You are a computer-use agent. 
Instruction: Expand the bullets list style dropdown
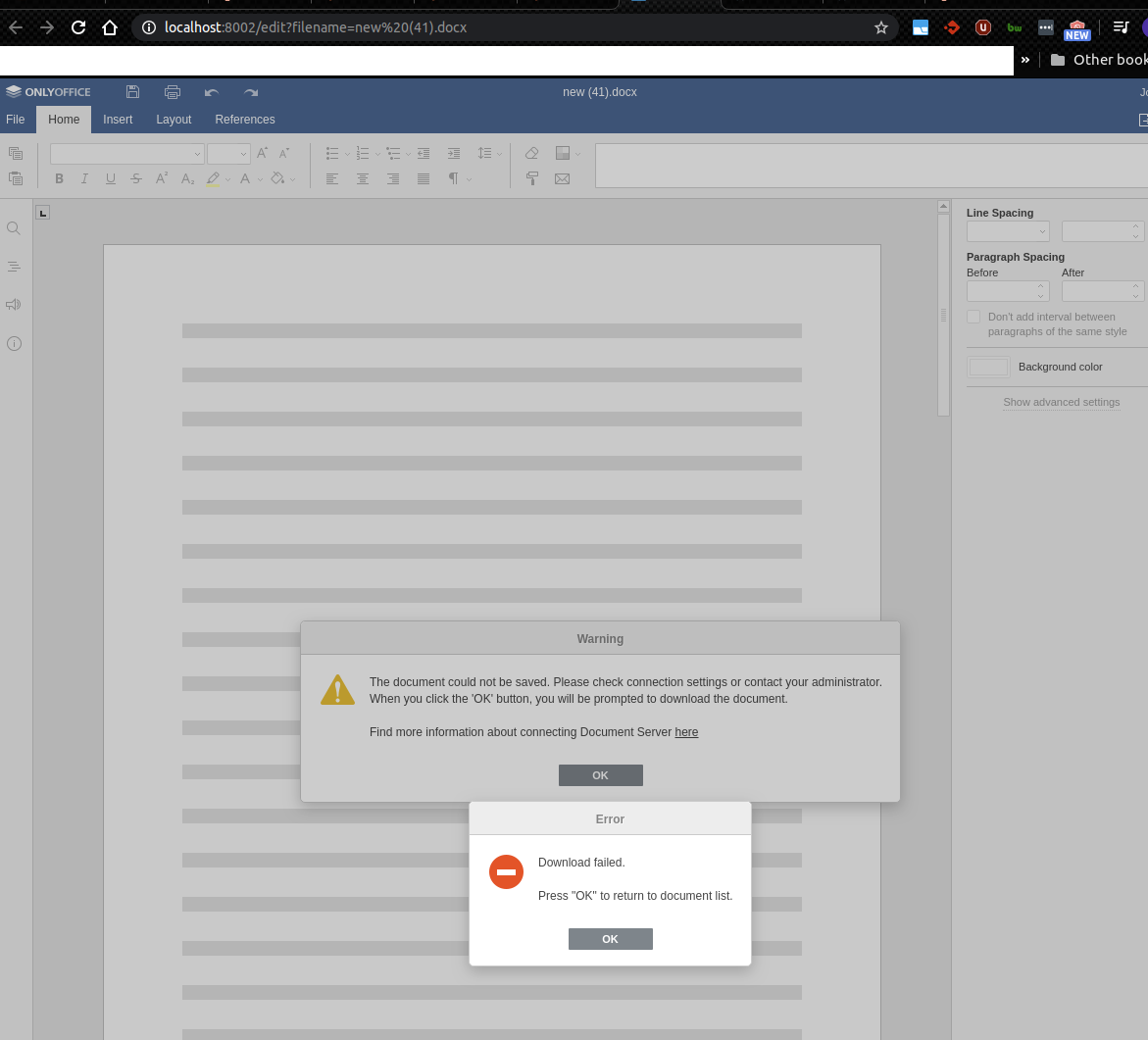(346, 153)
